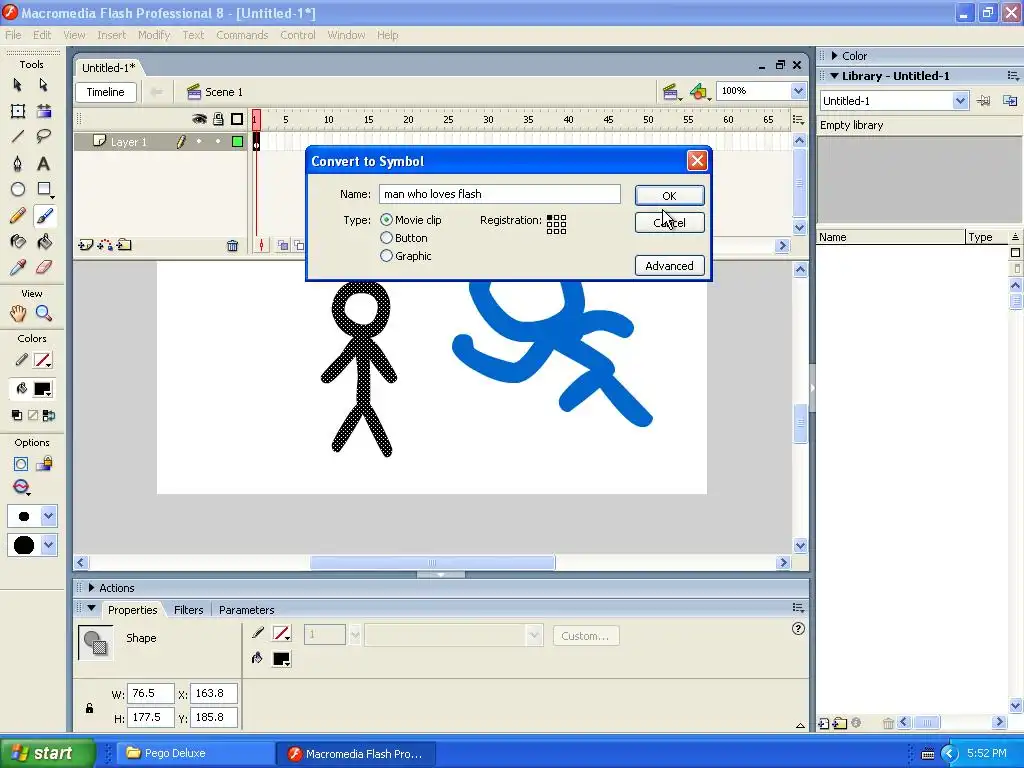
Task: Switch to the Filters tab
Action: (x=189, y=610)
